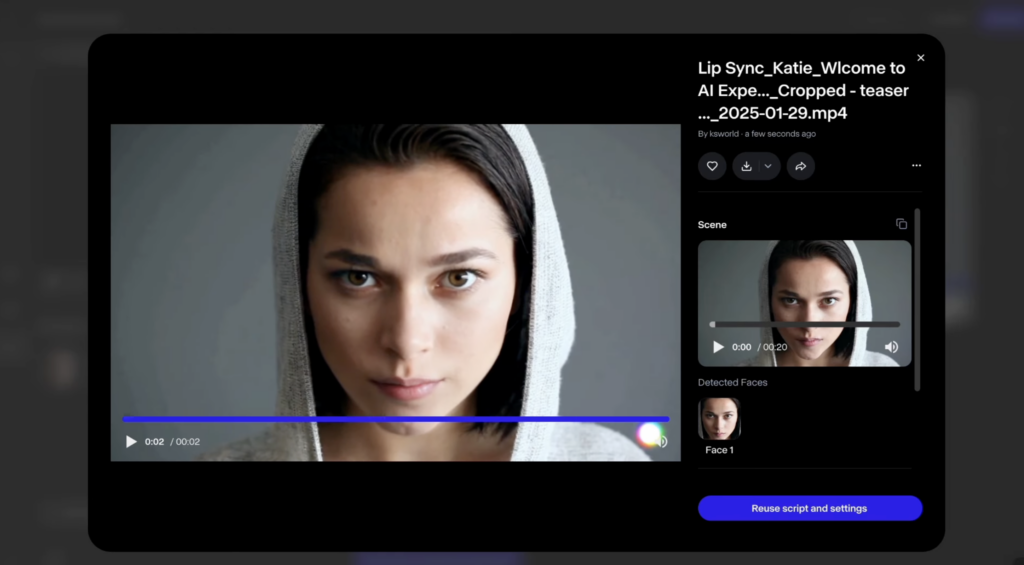Like the video with the heart icon

tap(712, 166)
